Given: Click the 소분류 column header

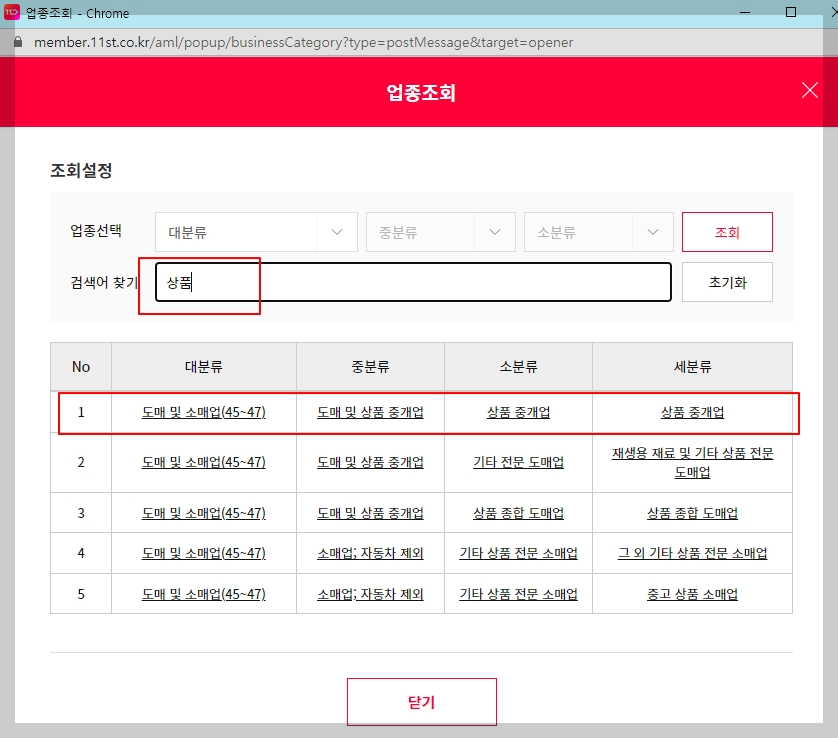Looking at the screenshot, I should [x=518, y=367].
